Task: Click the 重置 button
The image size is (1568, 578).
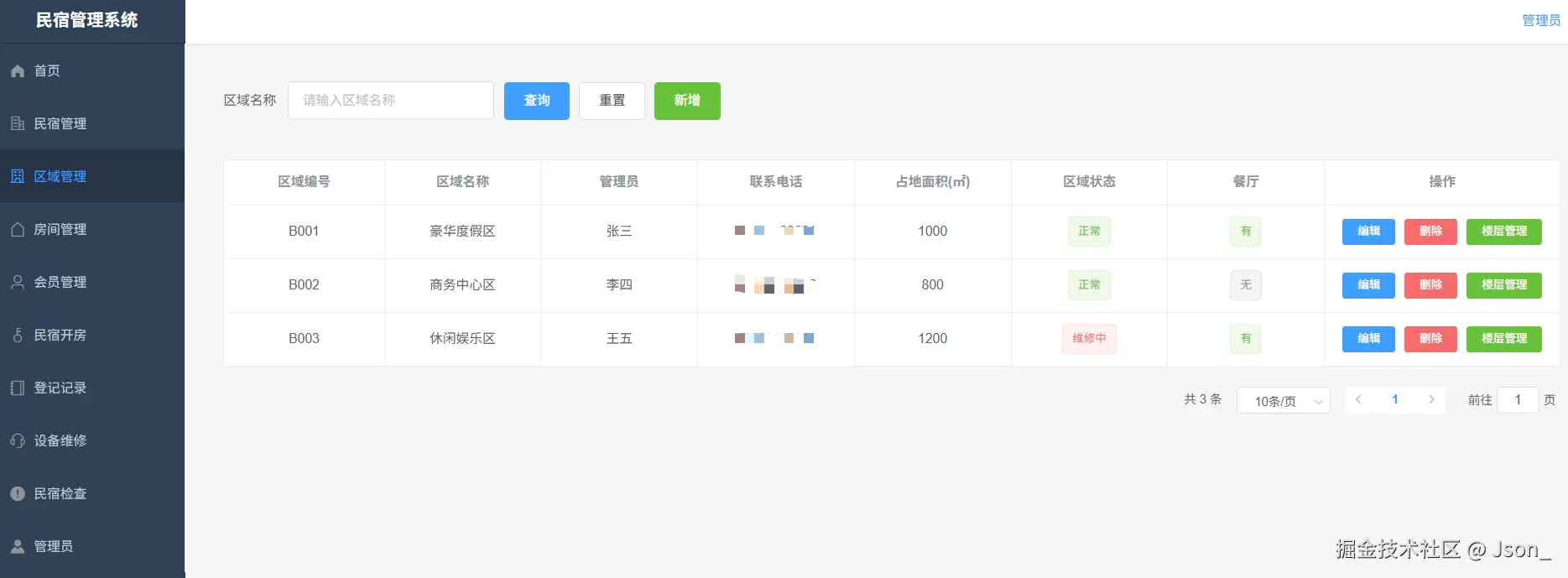Action: pyautogui.click(x=612, y=101)
